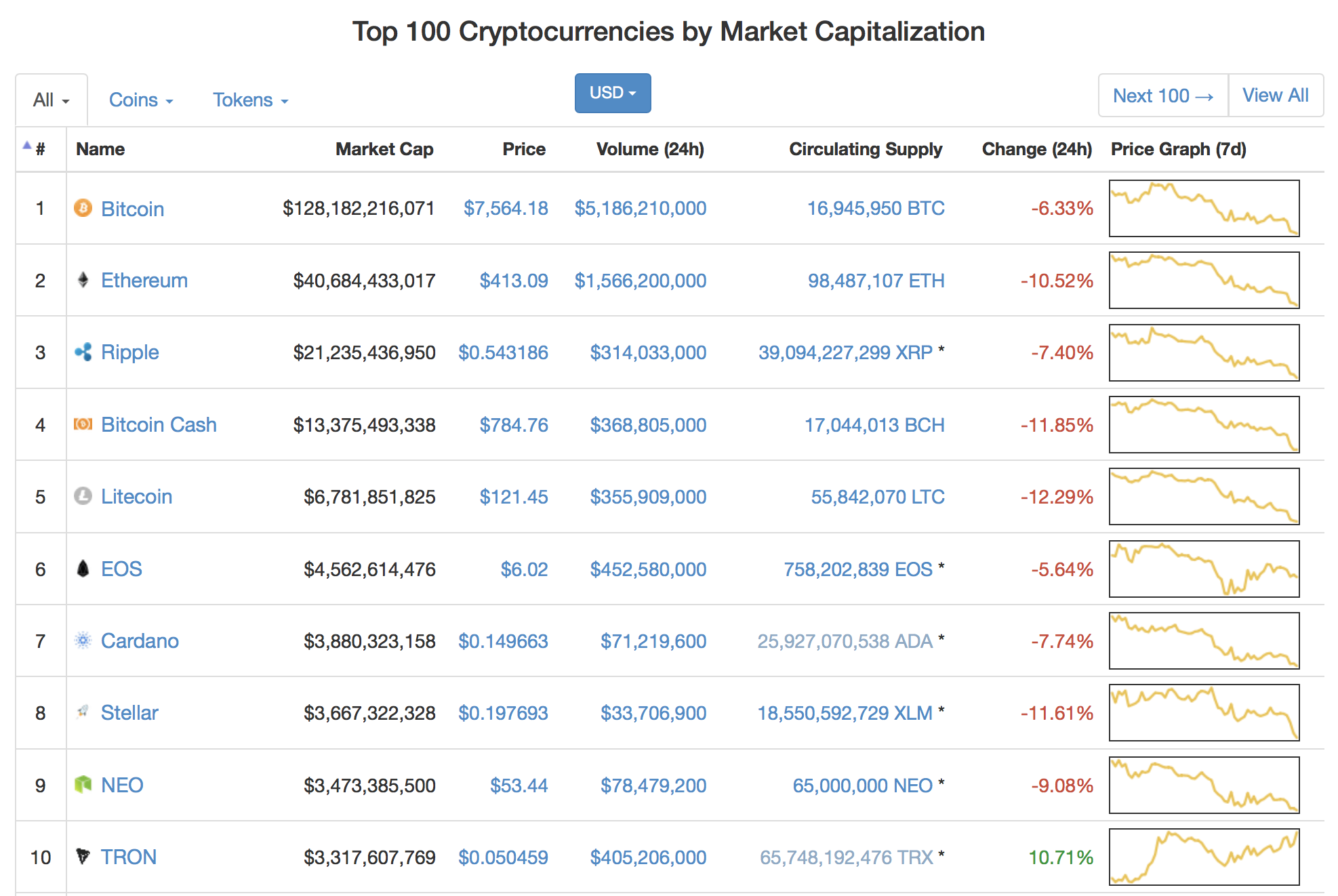Open the USD currency dropdown
The width and height of the screenshot is (1338, 896).
point(613,93)
